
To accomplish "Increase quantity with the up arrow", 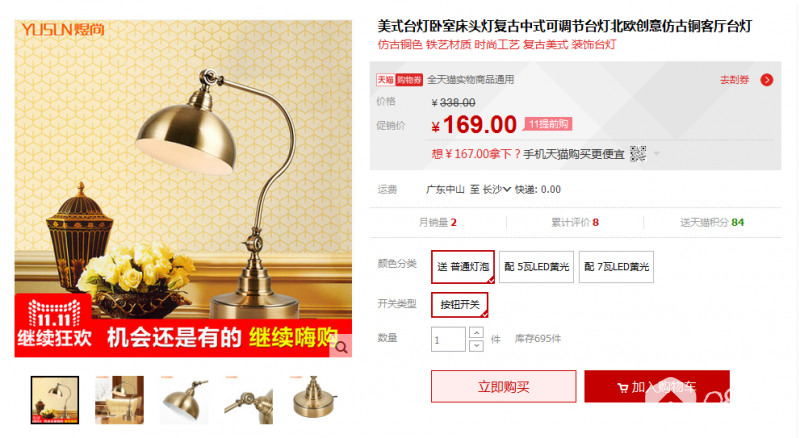I will coord(476,333).
